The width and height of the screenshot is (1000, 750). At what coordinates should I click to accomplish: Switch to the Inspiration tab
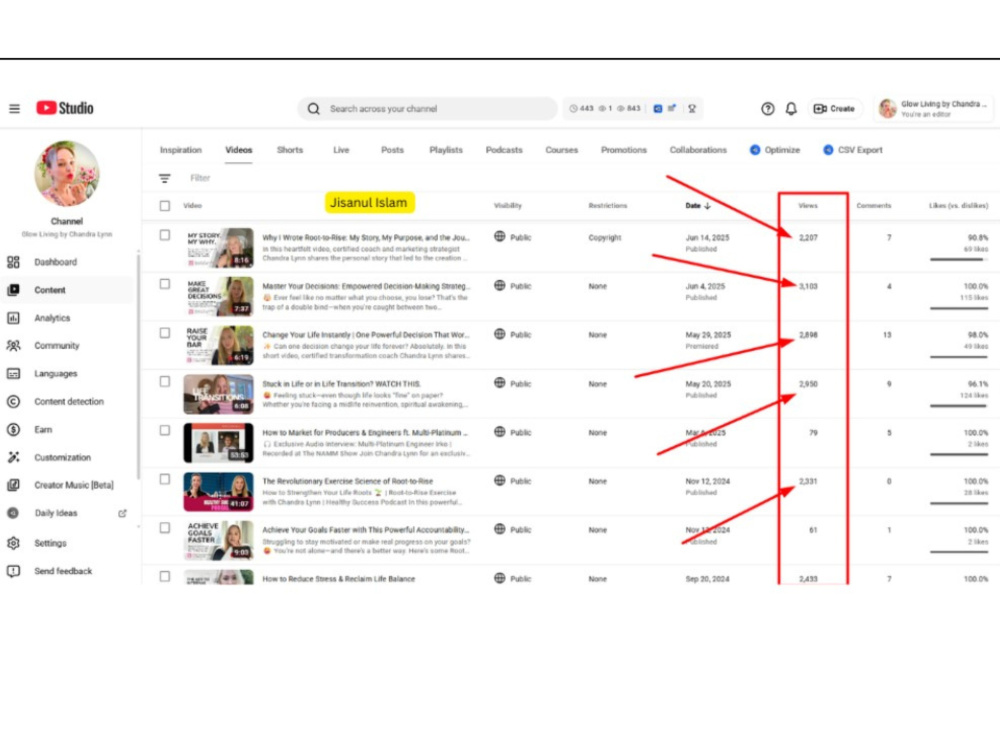click(180, 150)
